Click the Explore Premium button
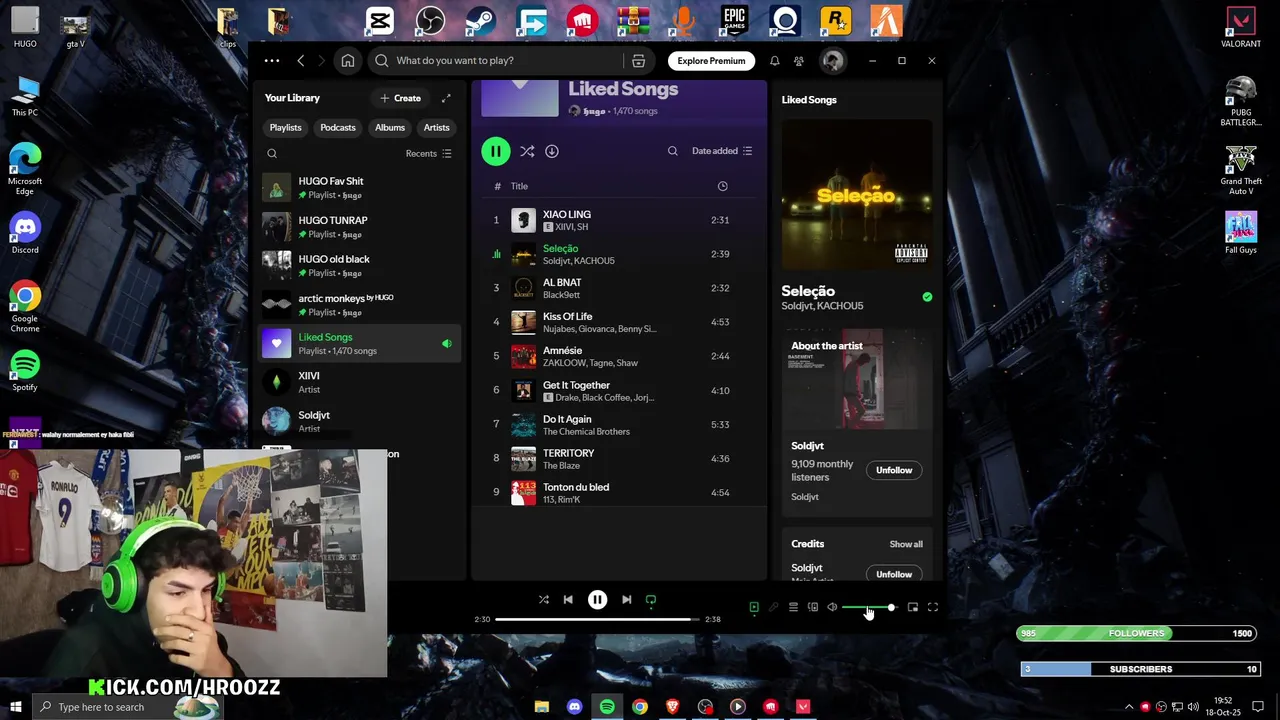This screenshot has width=1280, height=720. coord(711,61)
